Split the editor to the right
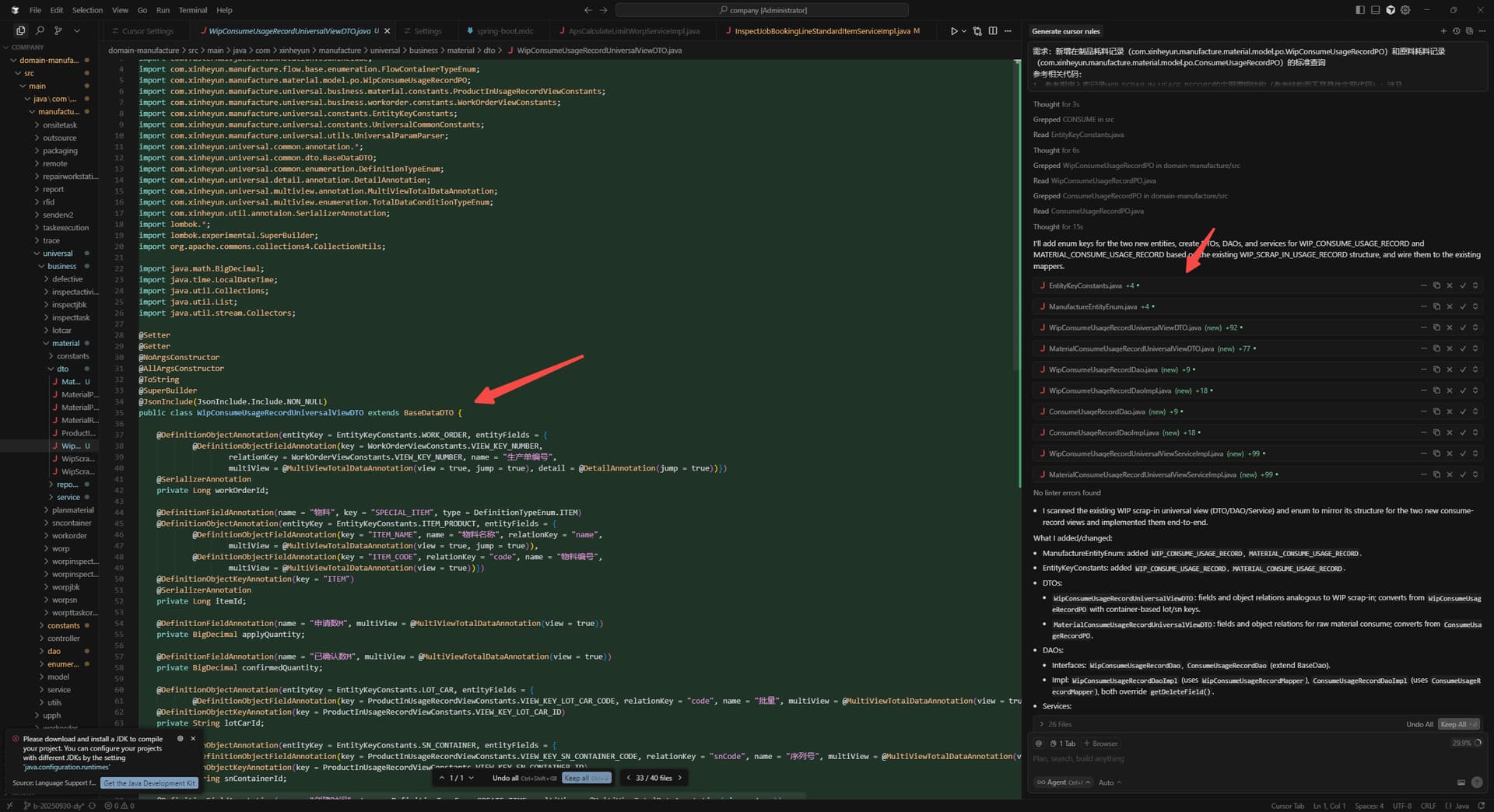 click(x=993, y=31)
